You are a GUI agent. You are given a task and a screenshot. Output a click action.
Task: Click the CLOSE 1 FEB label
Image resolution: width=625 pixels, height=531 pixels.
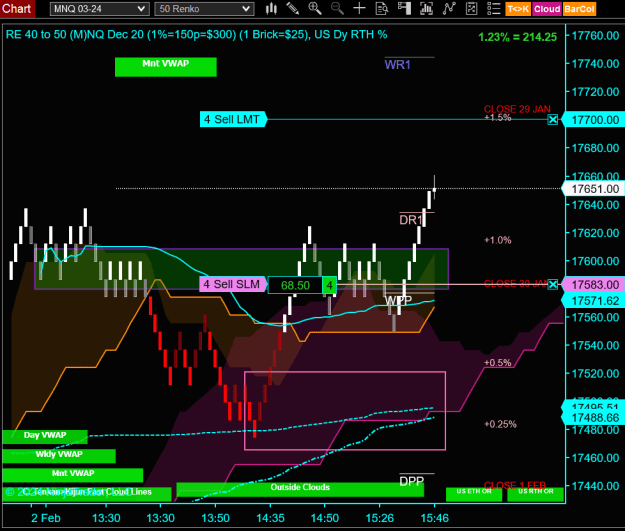point(515,485)
